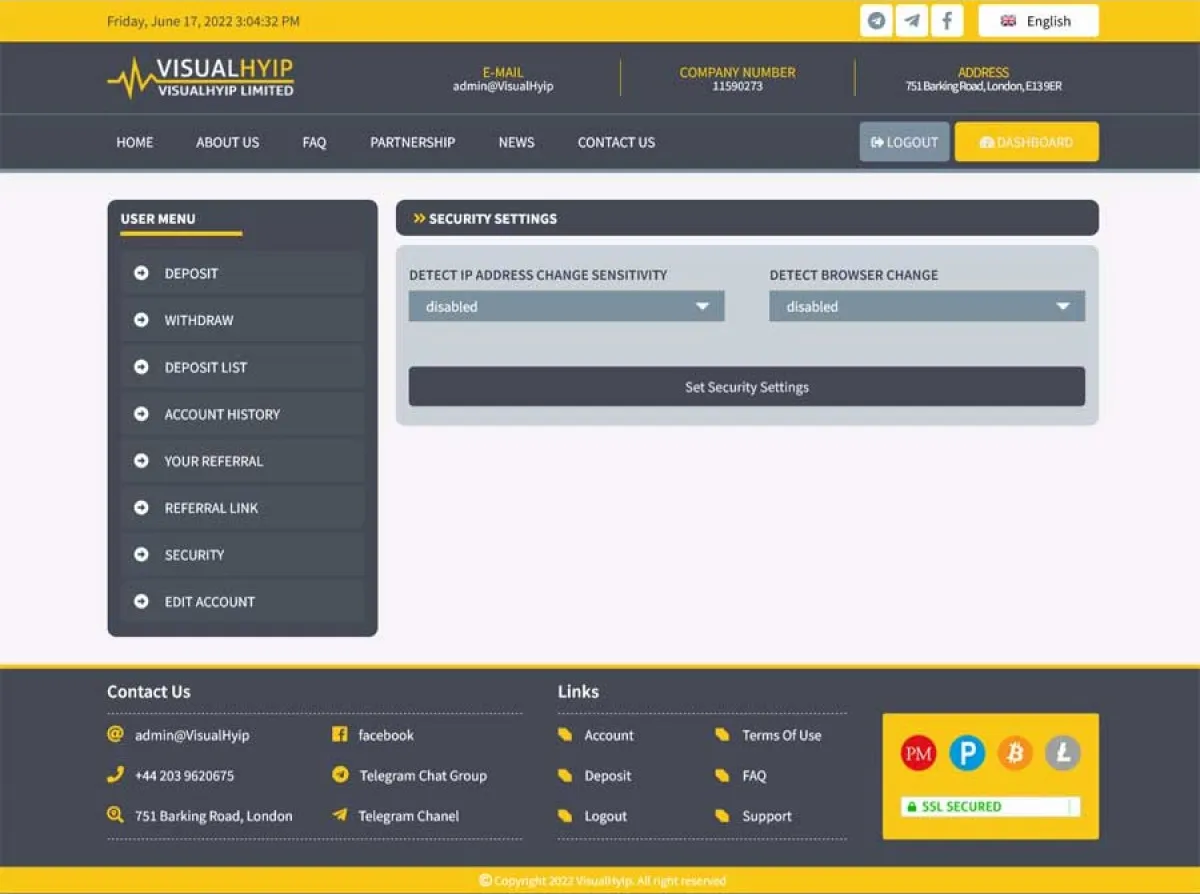Image resolution: width=1200 pixels, height=894 pixels.
Task: Click the phone icon in footer contacts
Action: pyautogui.click(x=115, y=774)
